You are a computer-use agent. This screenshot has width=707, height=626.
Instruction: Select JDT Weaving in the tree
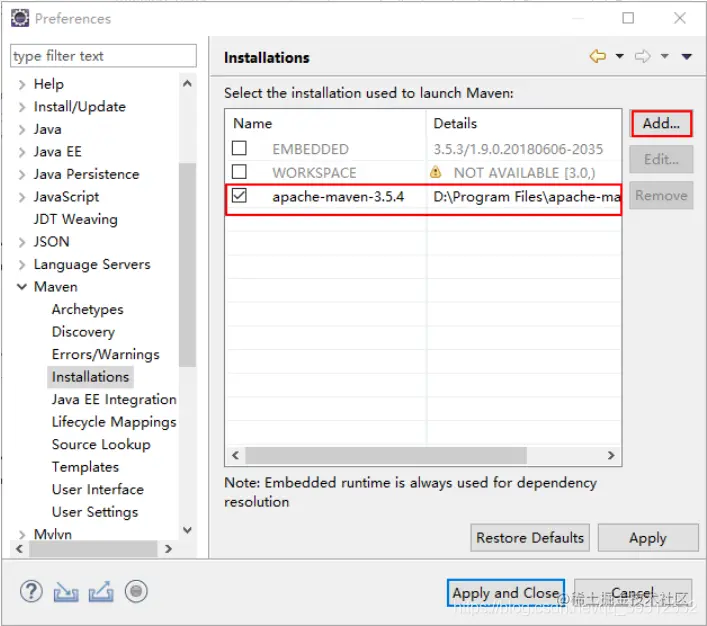click(x=76, y=219)
